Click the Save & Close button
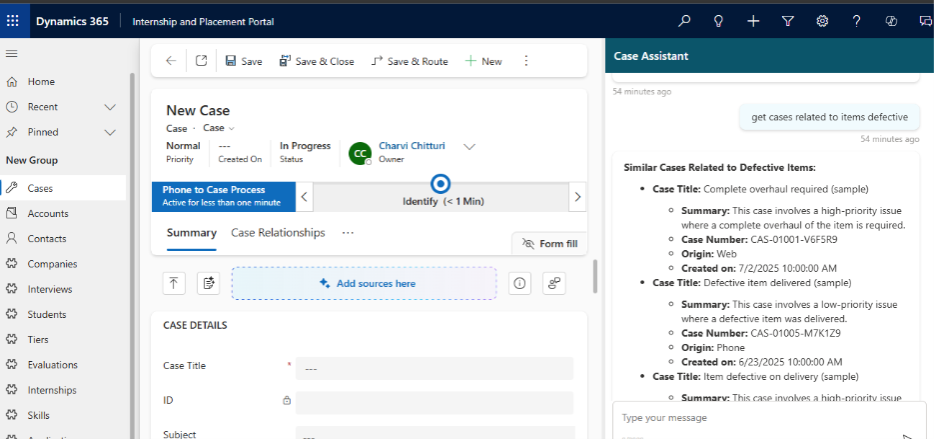 [316, 61]
